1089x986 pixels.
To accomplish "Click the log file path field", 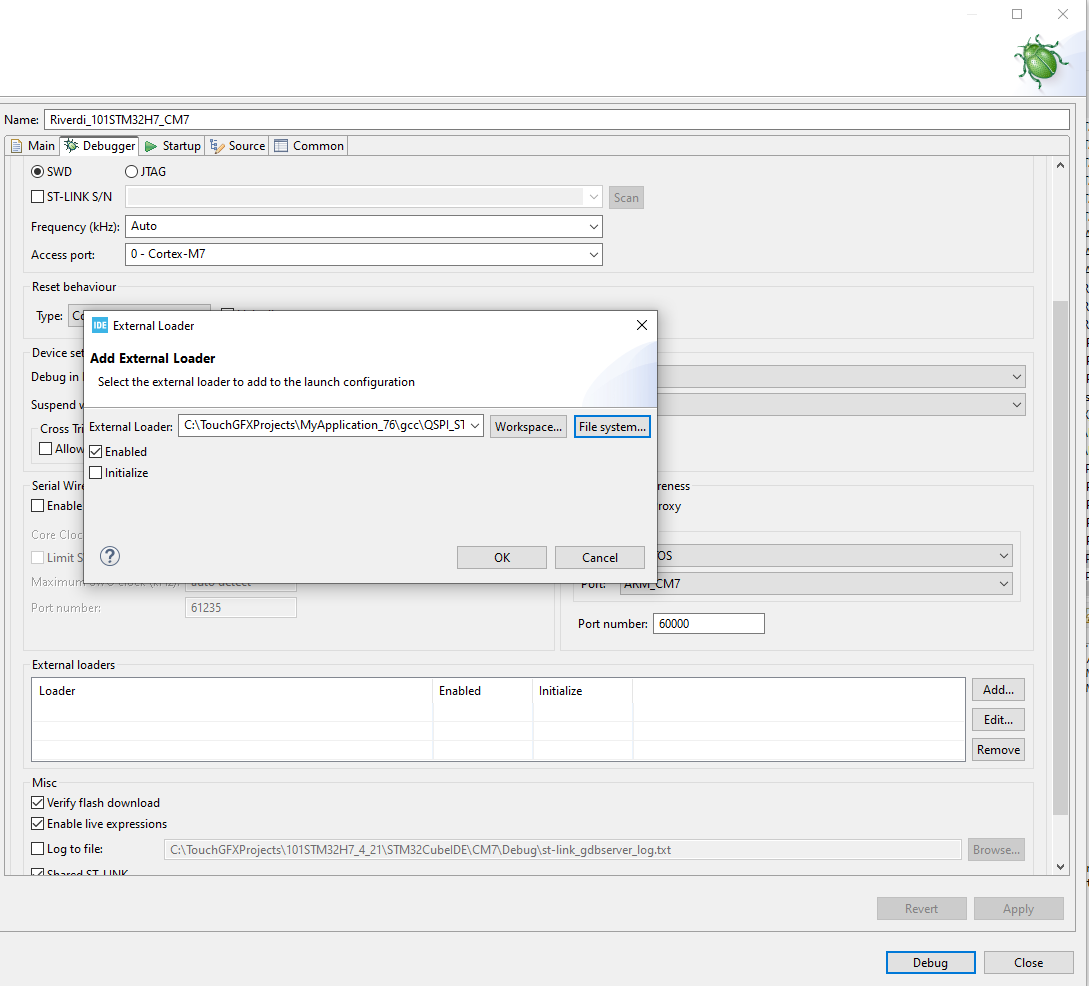I will pos(563,849).
